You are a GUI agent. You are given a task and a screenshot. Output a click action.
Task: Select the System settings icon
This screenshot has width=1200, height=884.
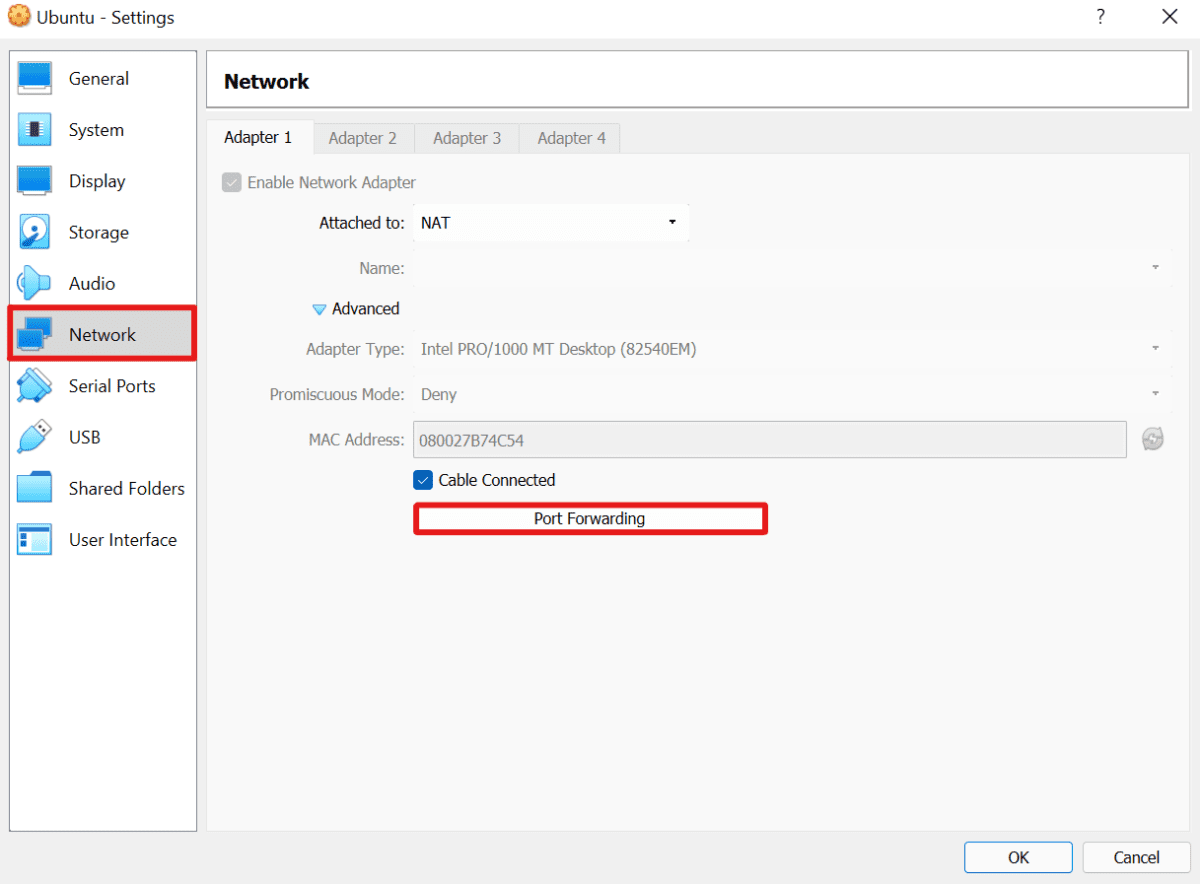[x=96, y=129]
